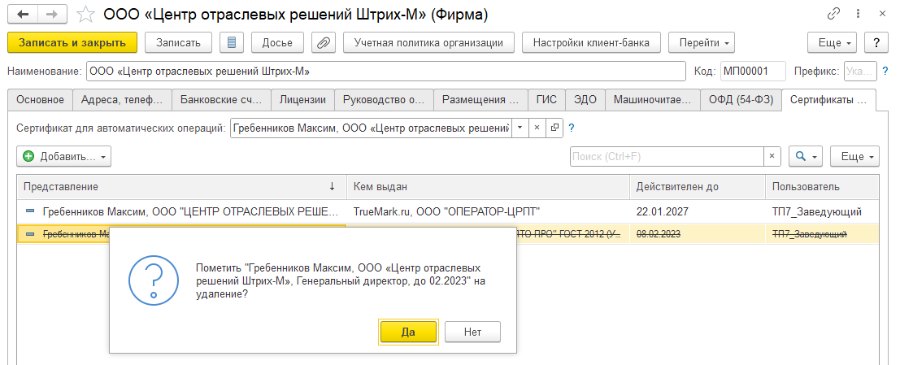The image size is (900, 365).
Task: Click the sort arrow in the Представление column
Action: 332,187
